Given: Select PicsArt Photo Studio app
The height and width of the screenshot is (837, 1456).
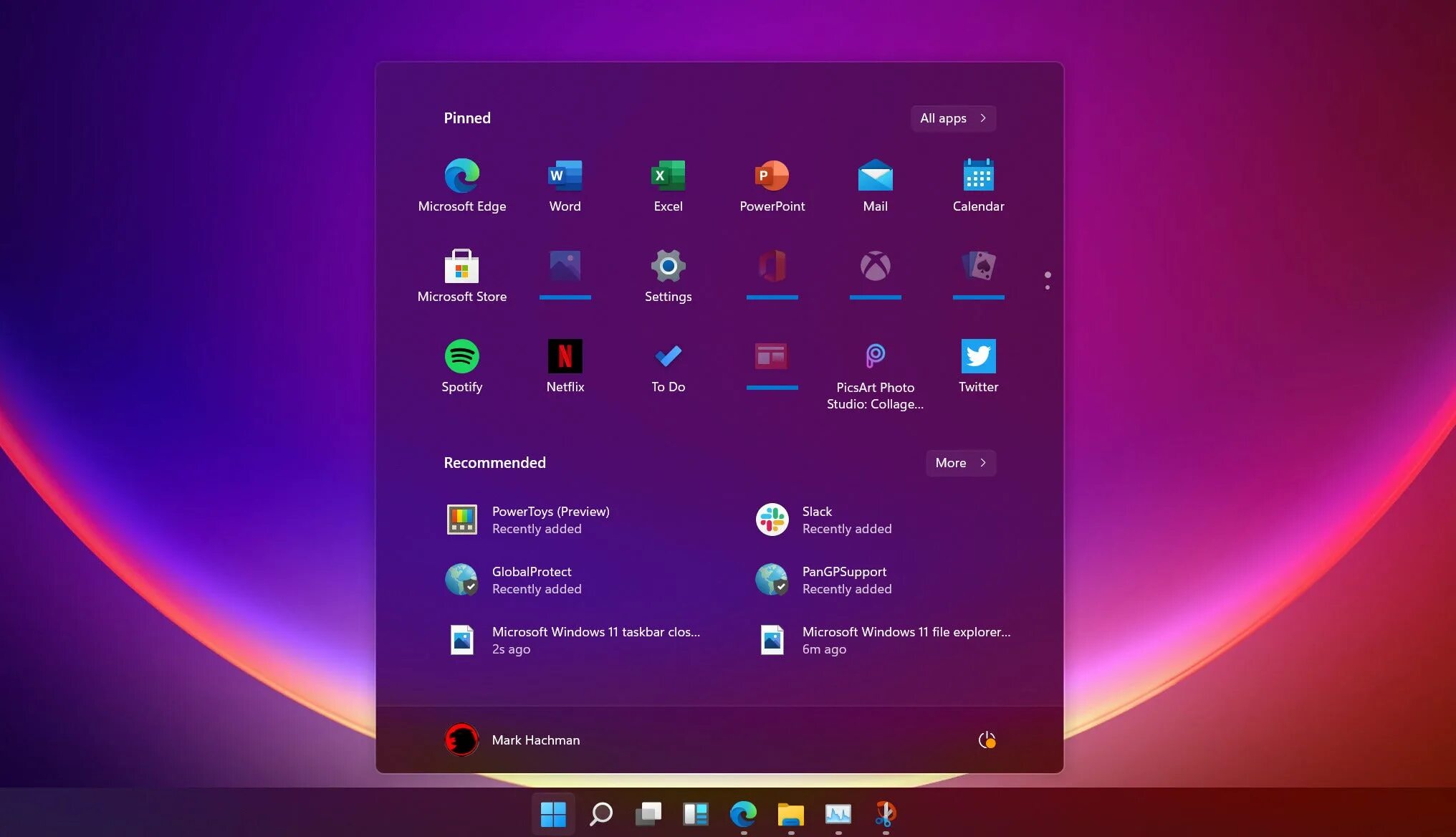Looking at the screenshot, I should pos(875,356).
